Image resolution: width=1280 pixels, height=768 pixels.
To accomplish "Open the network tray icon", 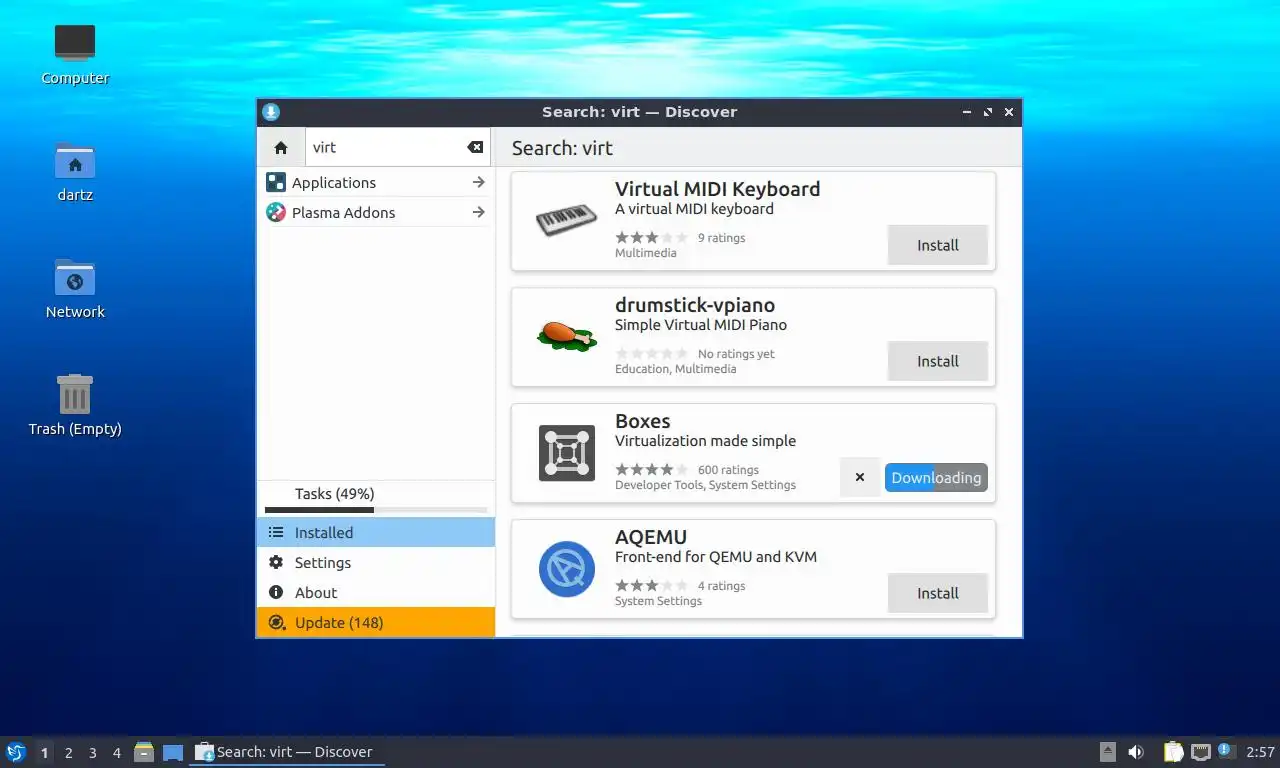I will click(x=1201, y=752).
